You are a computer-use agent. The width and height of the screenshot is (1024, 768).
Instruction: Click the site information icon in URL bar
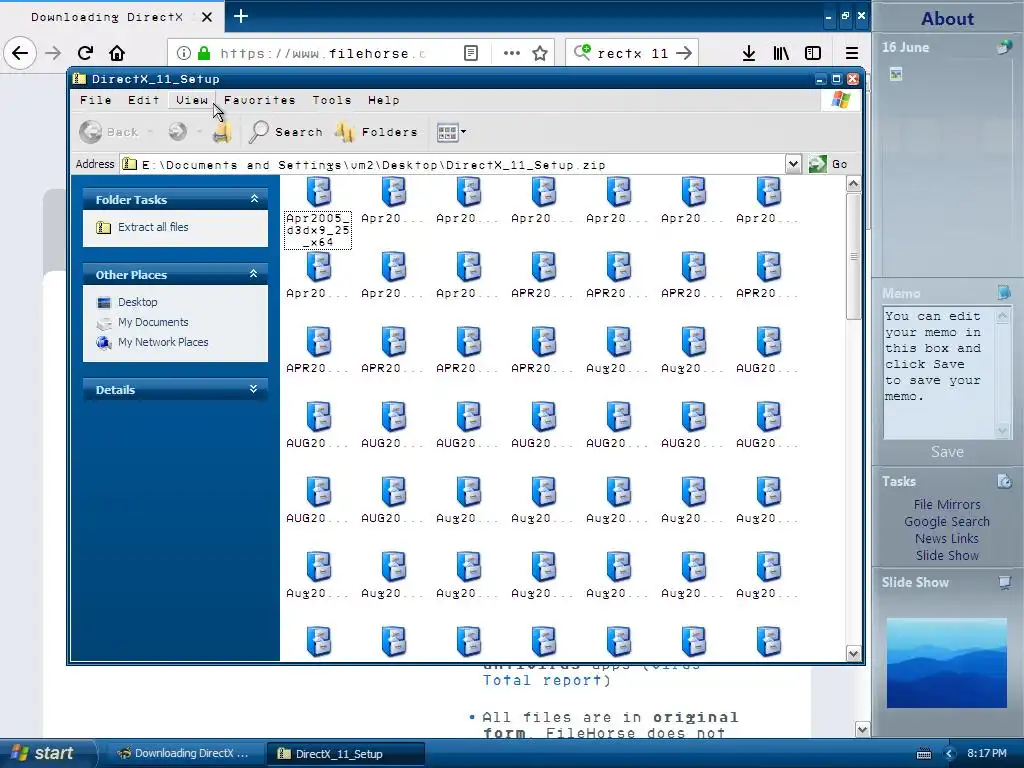(x=184, y=53)
